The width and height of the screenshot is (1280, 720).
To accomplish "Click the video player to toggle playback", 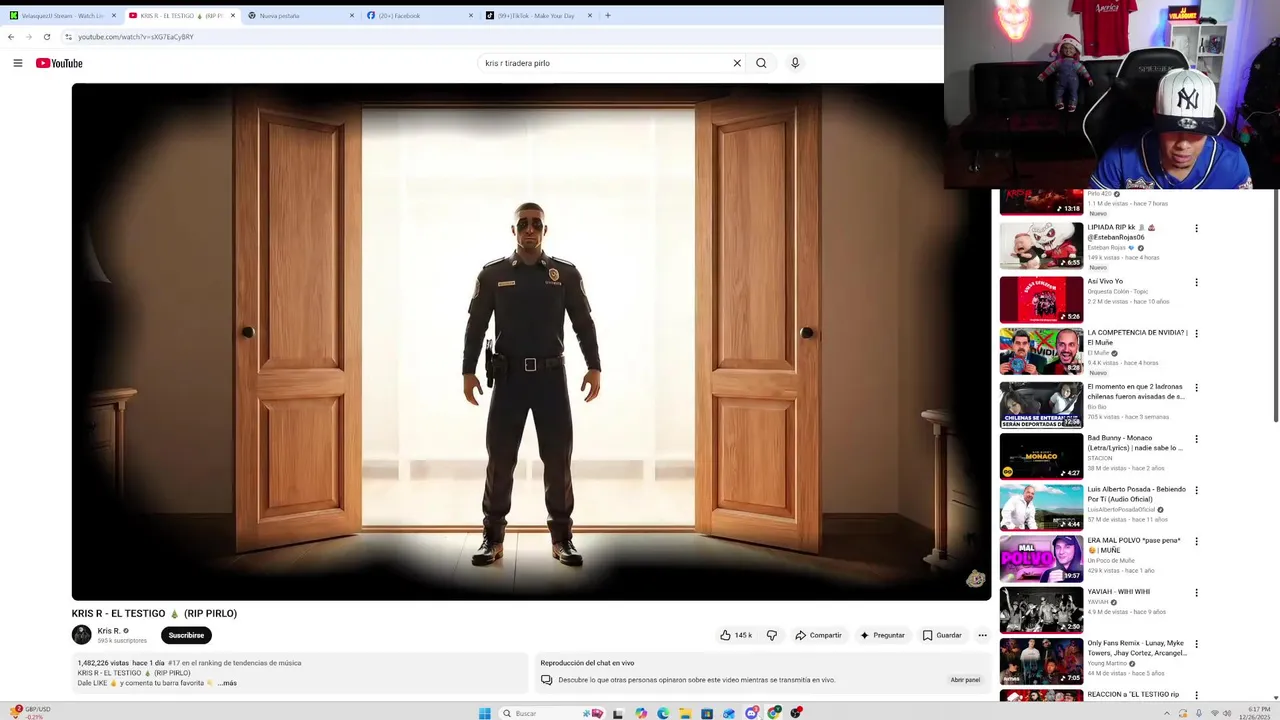I will point(531,342).
